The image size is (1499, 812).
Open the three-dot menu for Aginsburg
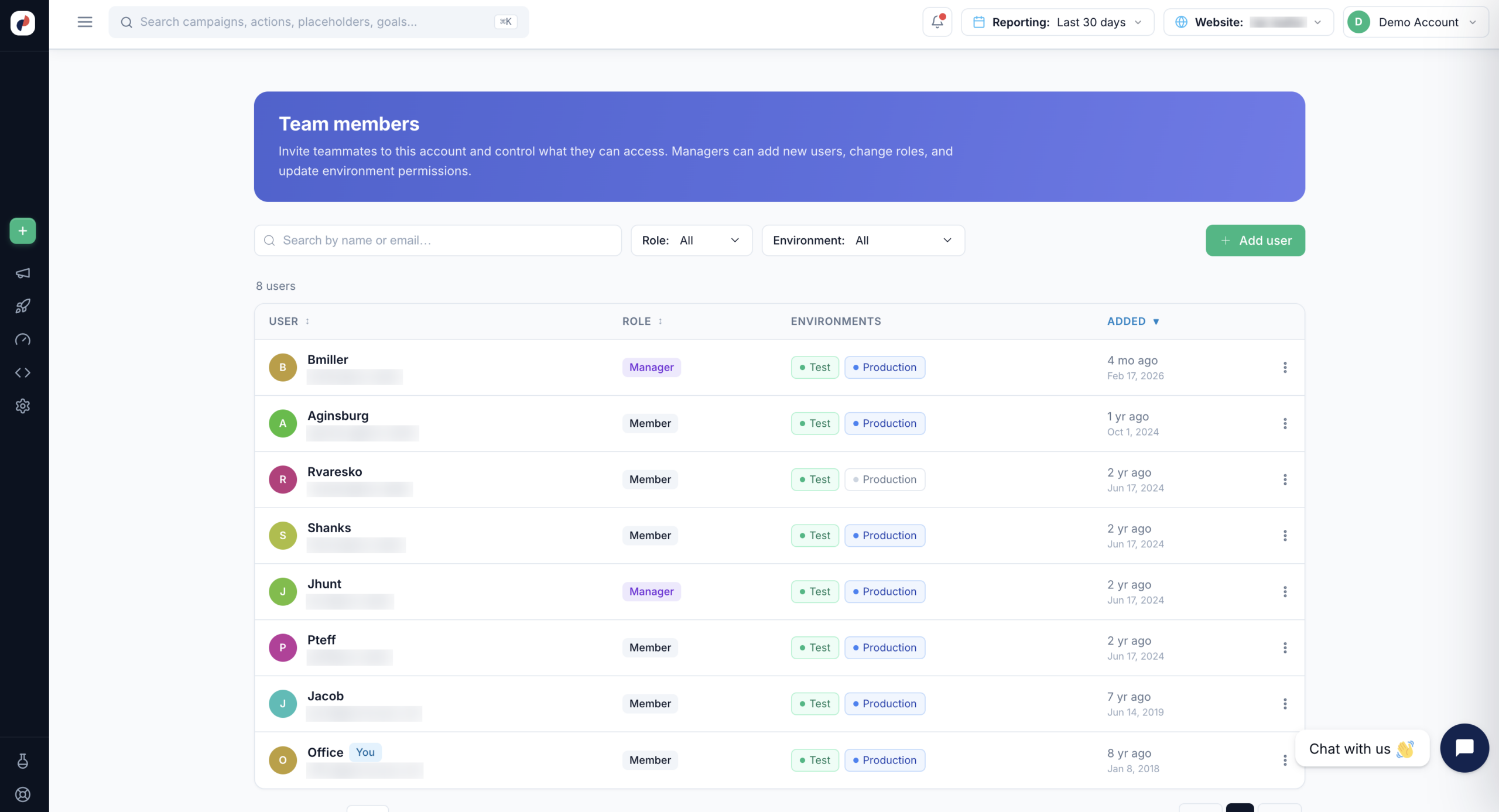(x=1285, y=423)
